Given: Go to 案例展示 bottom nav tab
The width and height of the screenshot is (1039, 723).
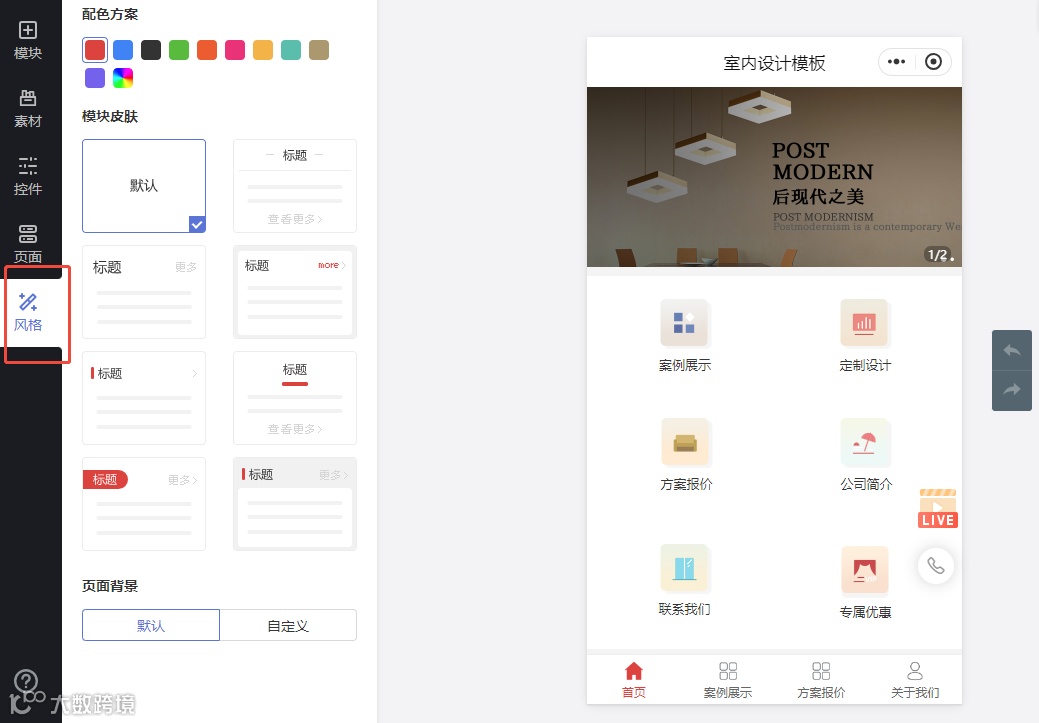Looking at the screenshot, I should pos(728,680).
